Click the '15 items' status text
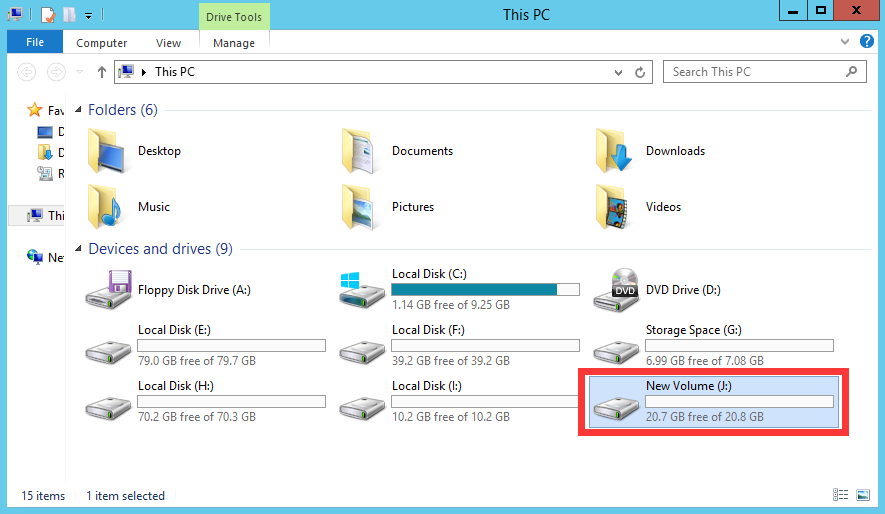Screen dimensions: 885x514 [x=43, y=495]
